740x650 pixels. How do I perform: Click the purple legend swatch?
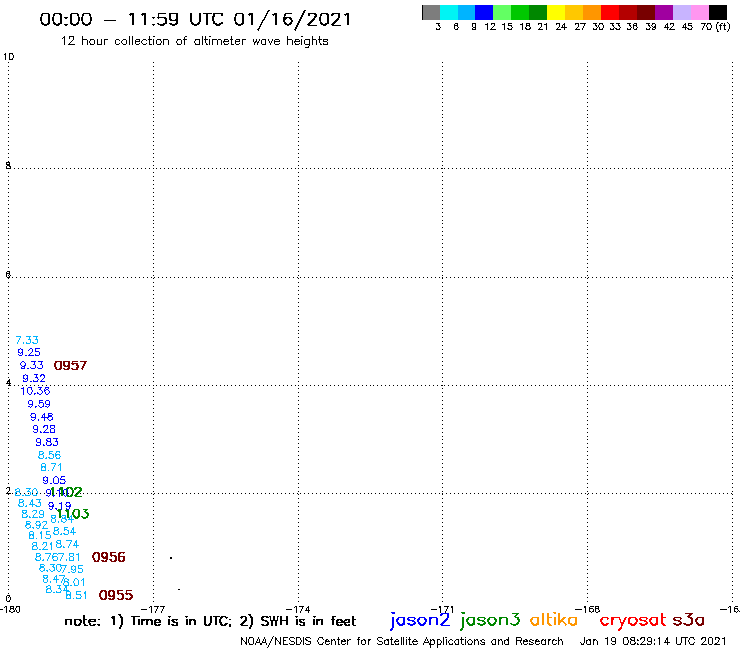point(664,12)
